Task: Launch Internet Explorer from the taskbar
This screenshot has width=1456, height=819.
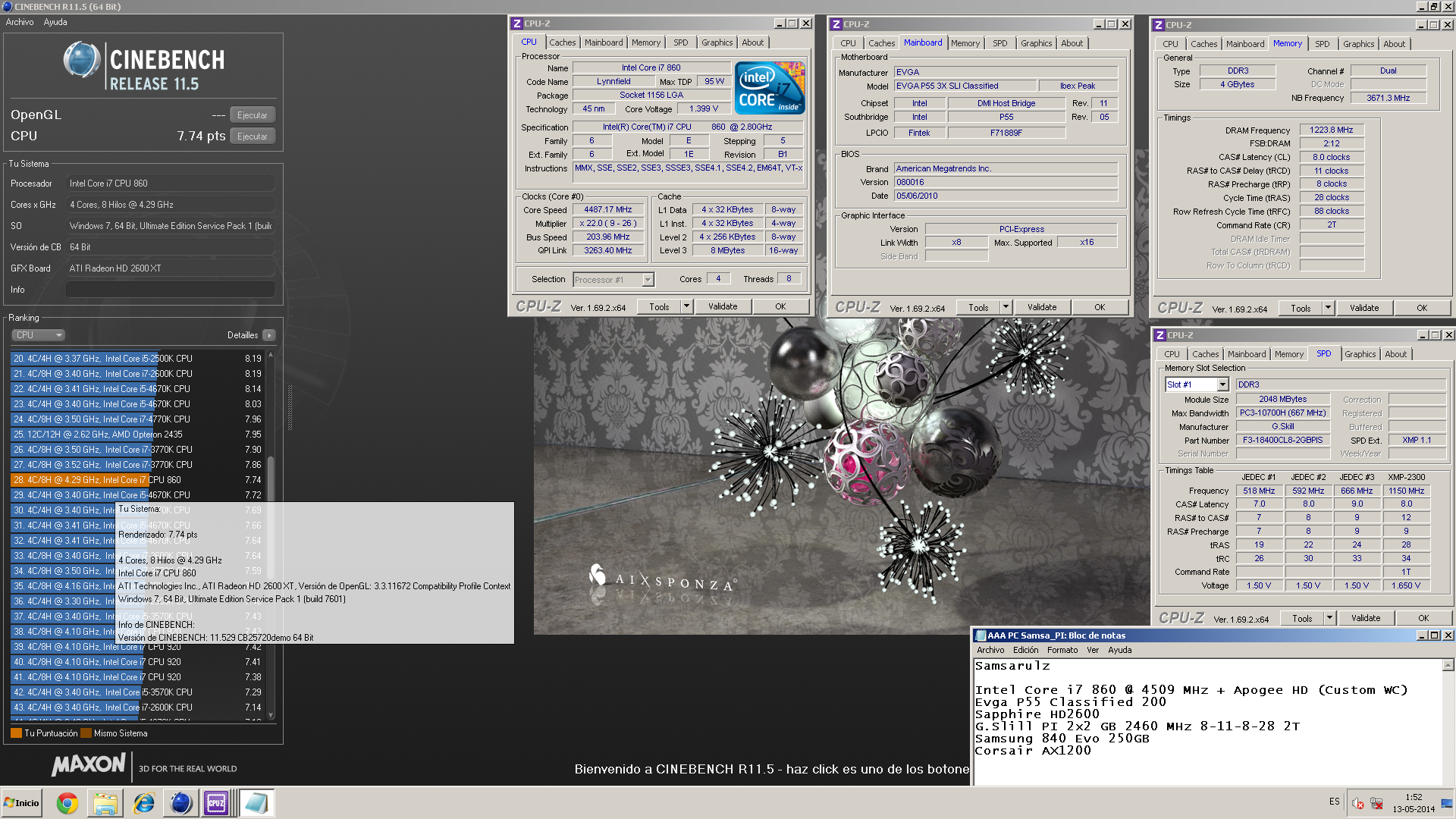Action: point(143,803)
